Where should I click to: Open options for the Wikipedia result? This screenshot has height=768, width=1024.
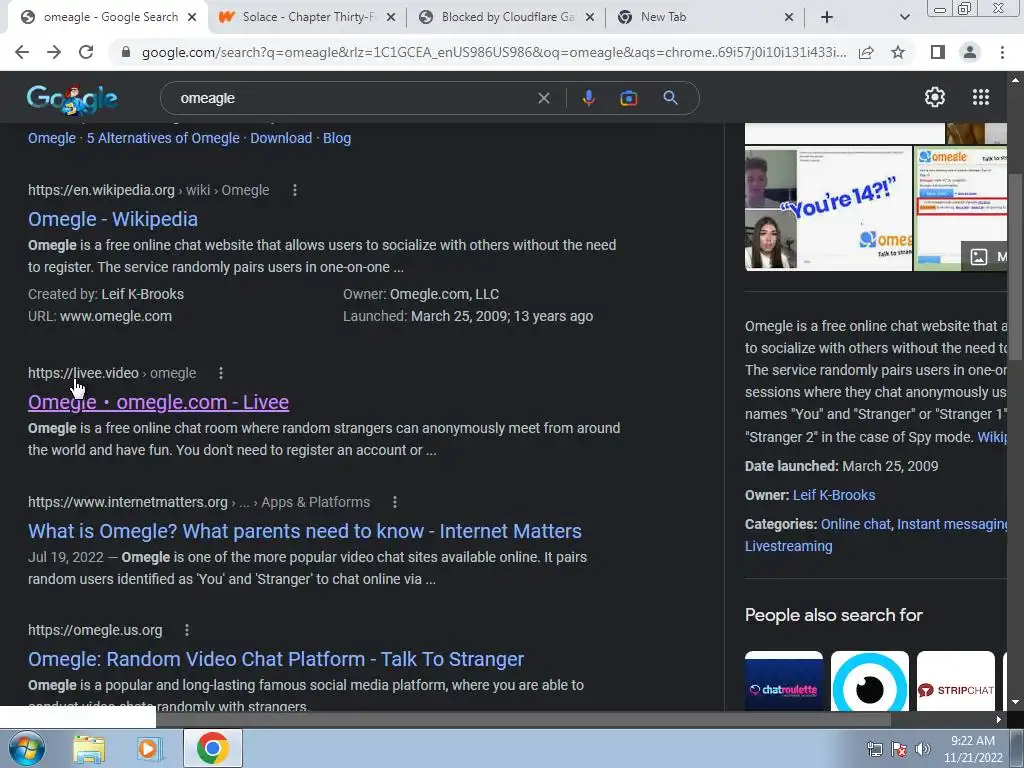(x=295, y=190)
